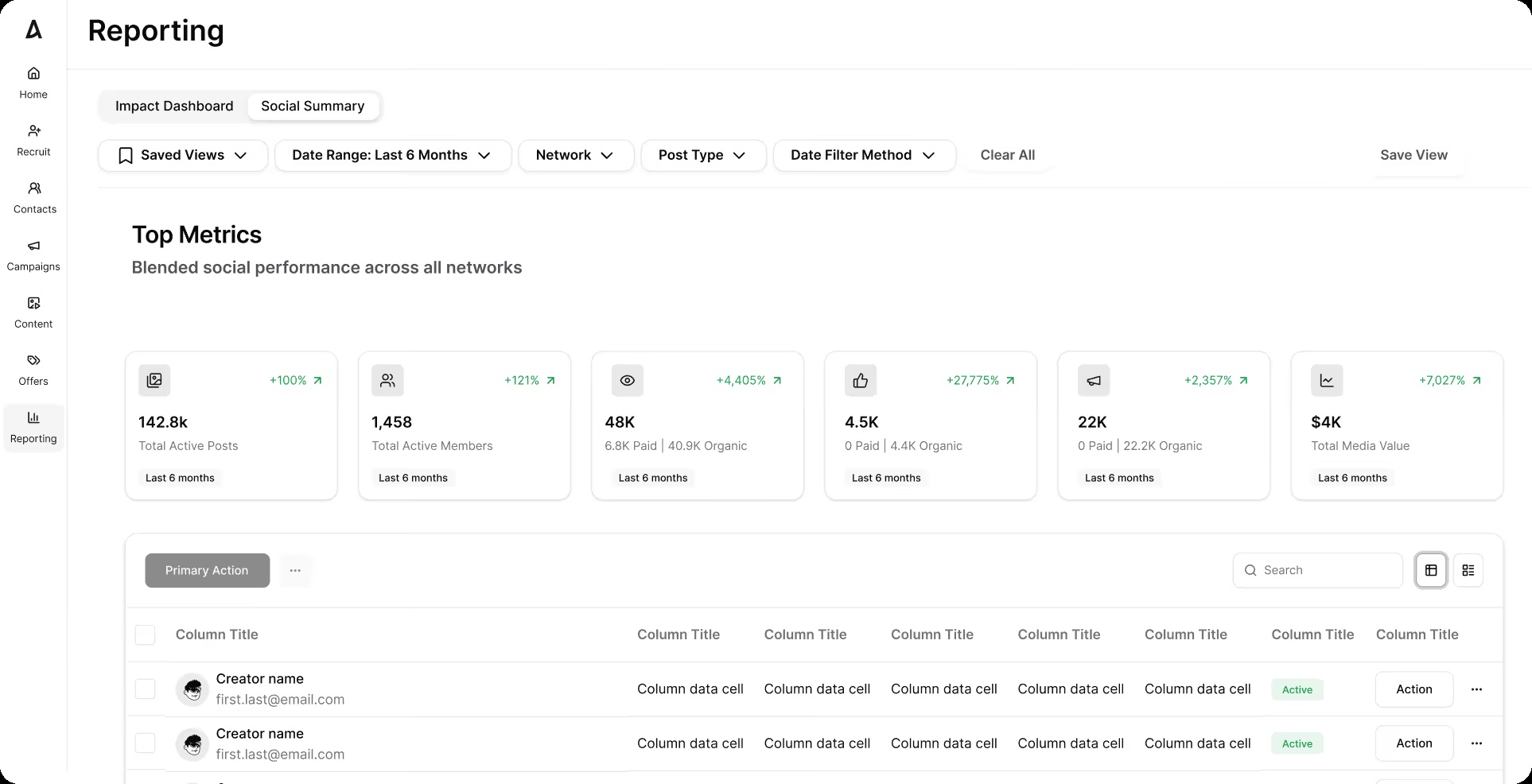Click the Save View button
Image resolution: width=1532 pixels, height=784 pixels.
[1413, 155]
